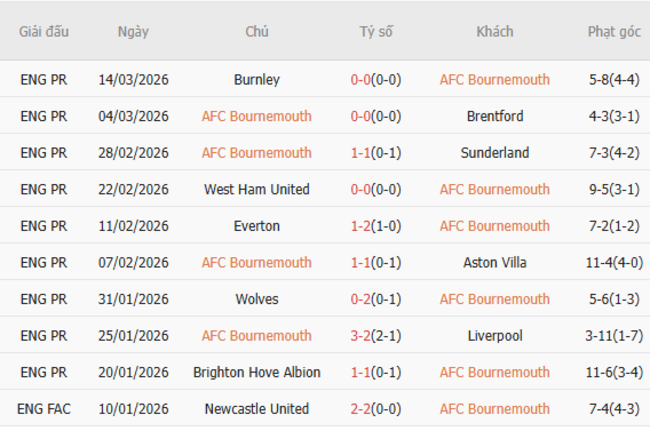Screen dimensions: 650x431
Task: Select the Sunderland away team
Action: coord(495,153)
